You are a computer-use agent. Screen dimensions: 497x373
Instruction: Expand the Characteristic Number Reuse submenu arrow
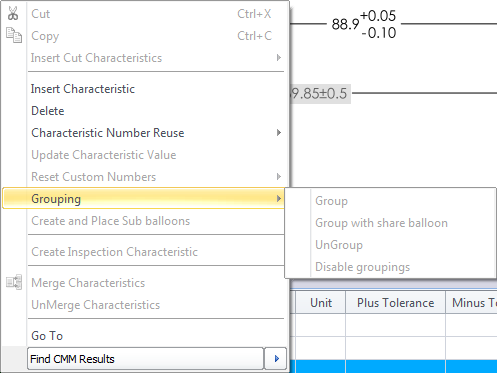click(x=279, y=133)
